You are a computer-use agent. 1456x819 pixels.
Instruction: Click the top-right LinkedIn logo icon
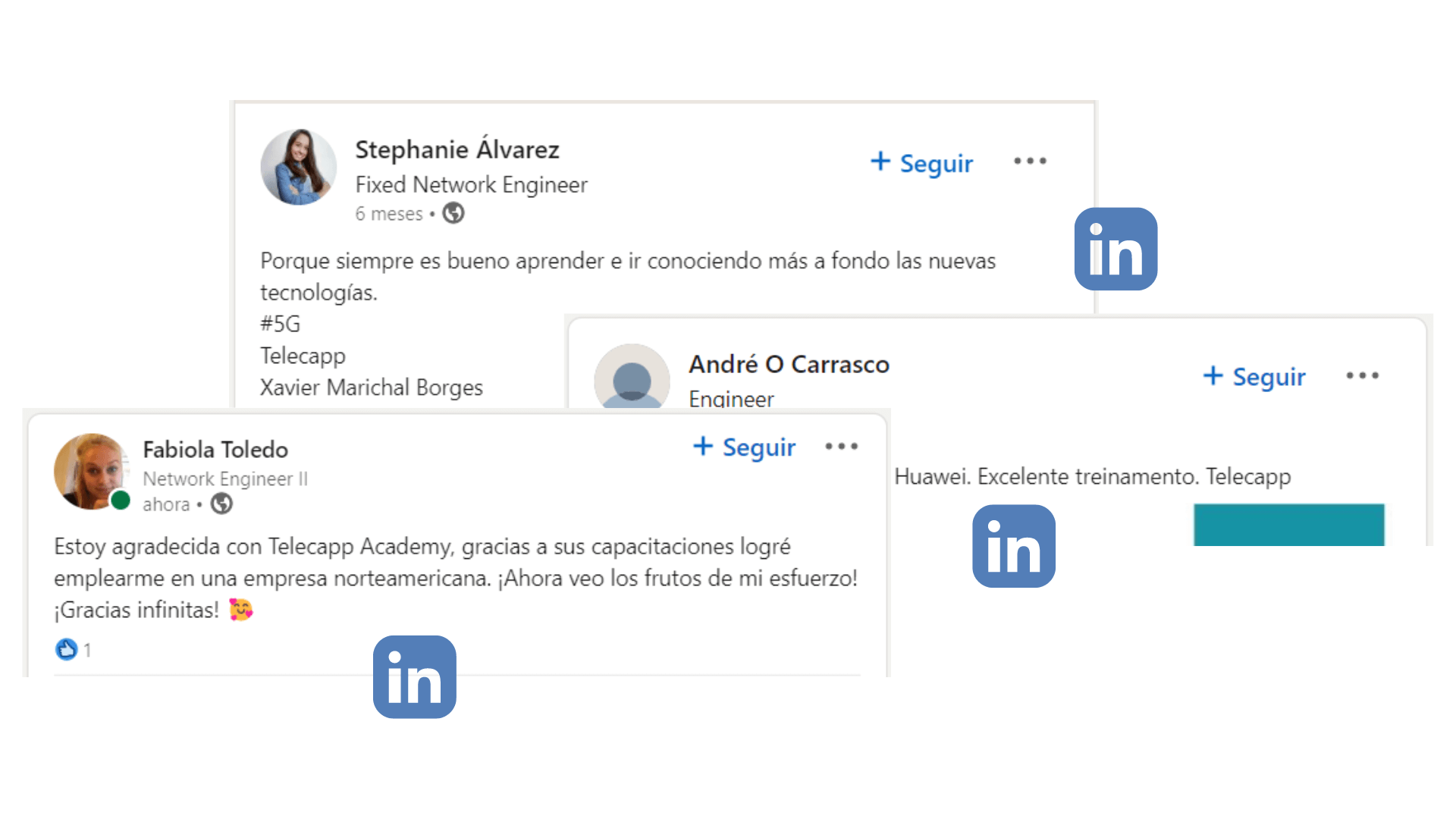tap(1115, 250)
